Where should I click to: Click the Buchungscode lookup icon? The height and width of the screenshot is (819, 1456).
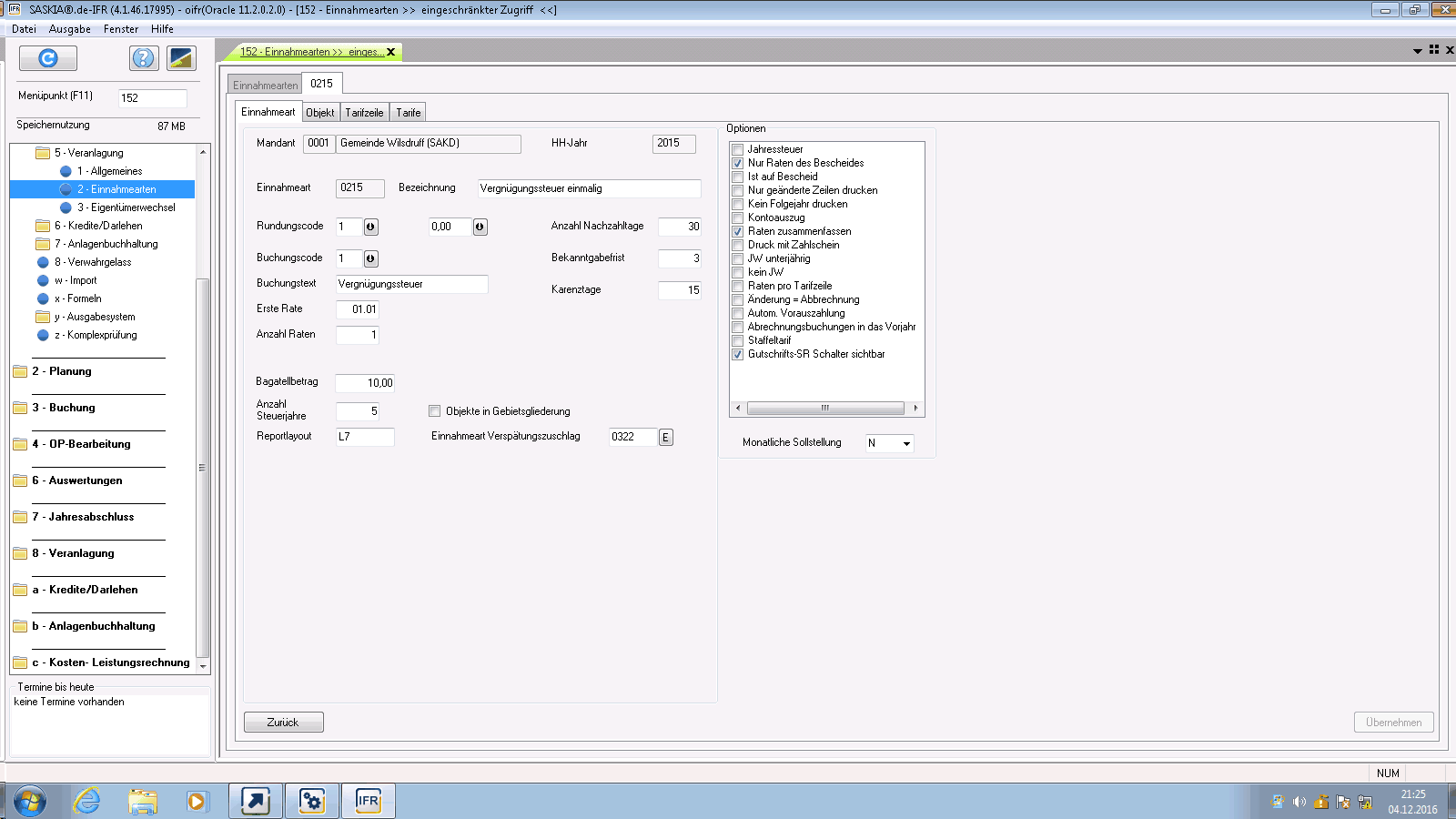tap(370, 258)
